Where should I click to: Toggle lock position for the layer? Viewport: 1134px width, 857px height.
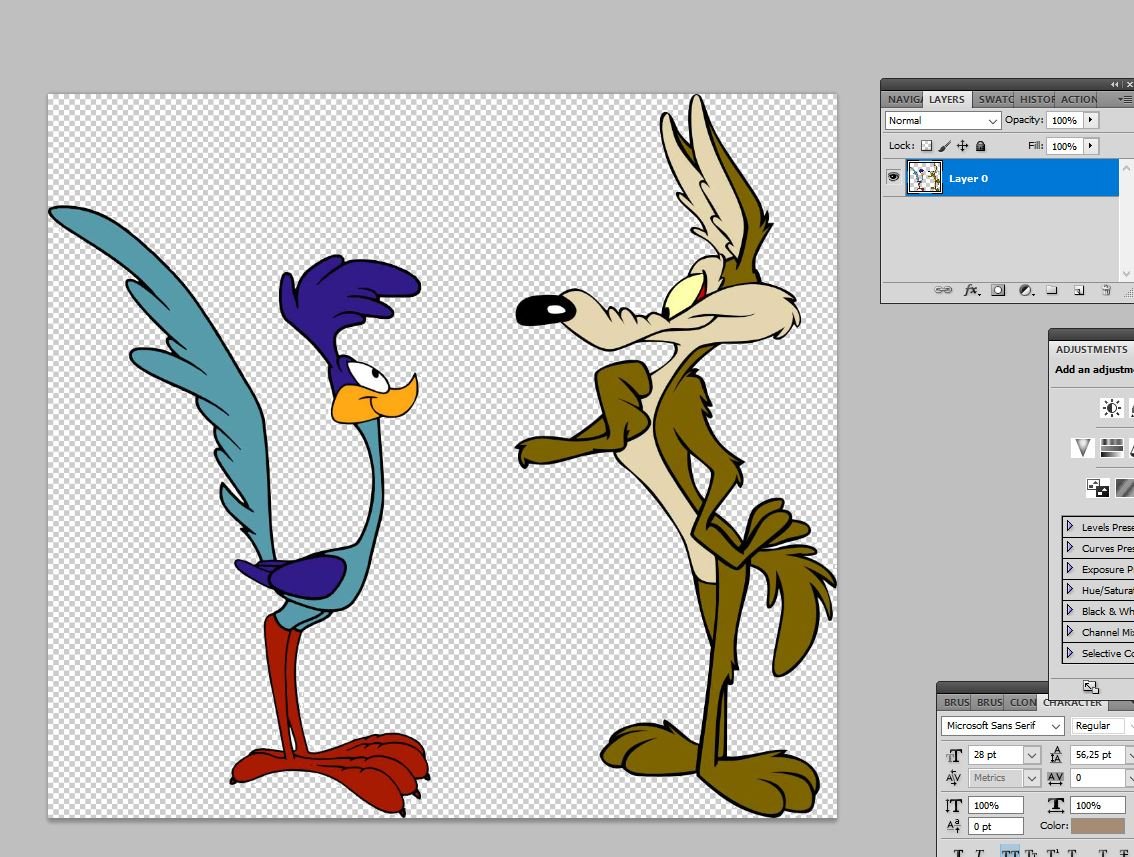coord(963,145)
